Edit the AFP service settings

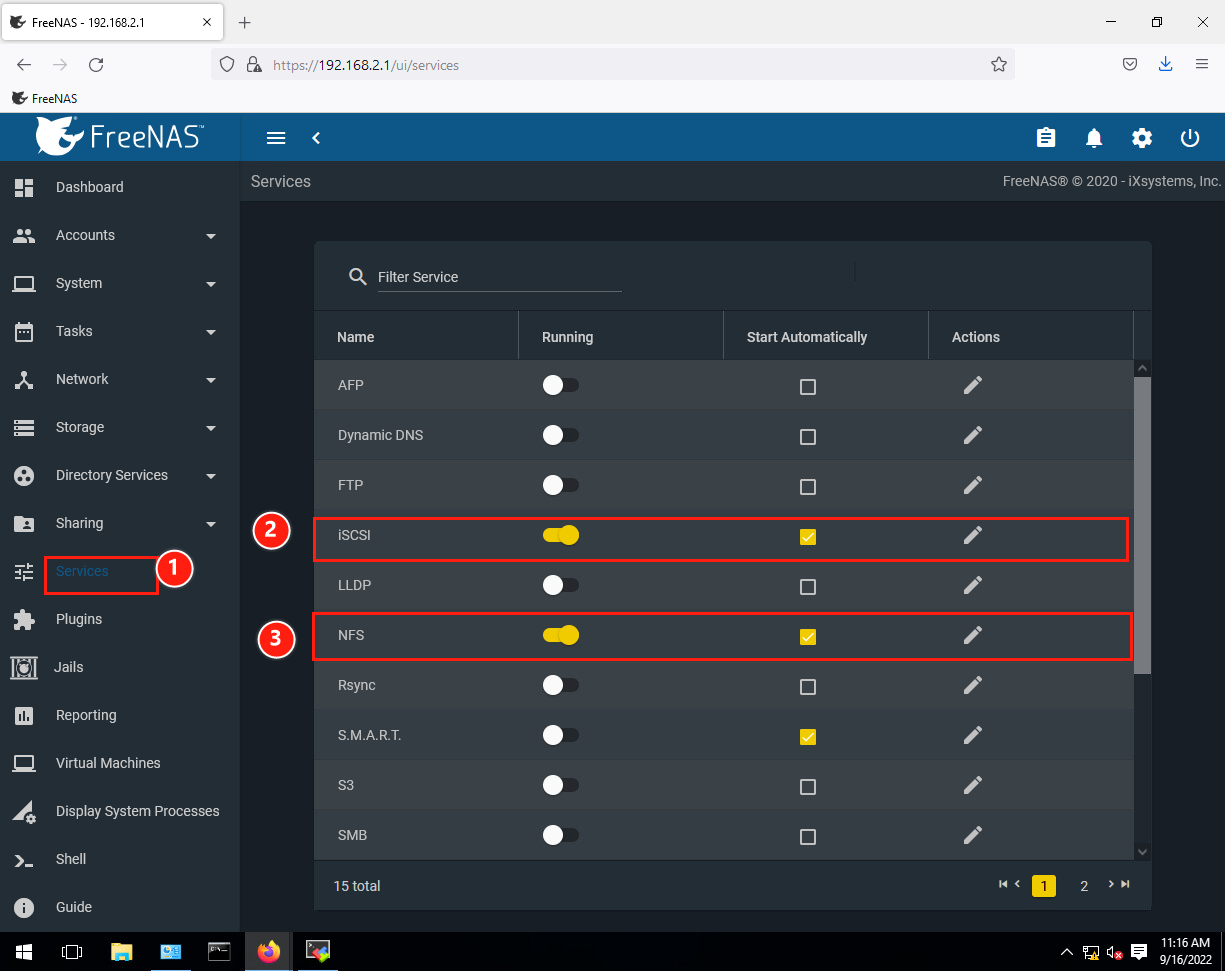pos(973,385)
